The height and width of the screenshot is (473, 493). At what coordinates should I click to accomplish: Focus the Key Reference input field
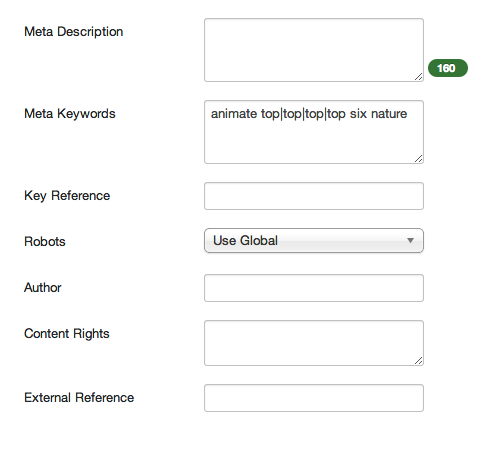(x=314, y=196)
